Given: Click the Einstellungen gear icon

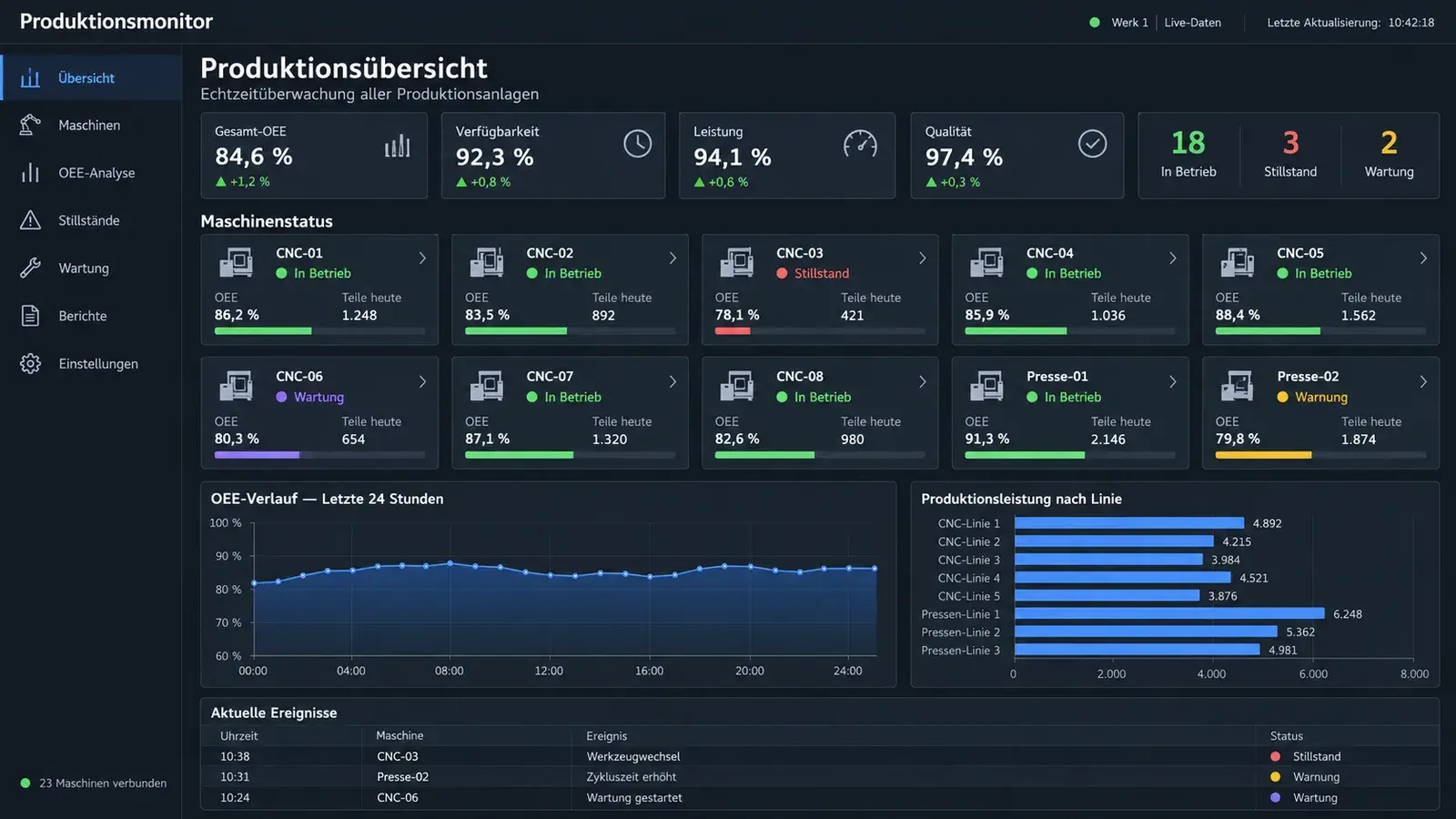Looking at the screenshot, I should tap(30, 363).
